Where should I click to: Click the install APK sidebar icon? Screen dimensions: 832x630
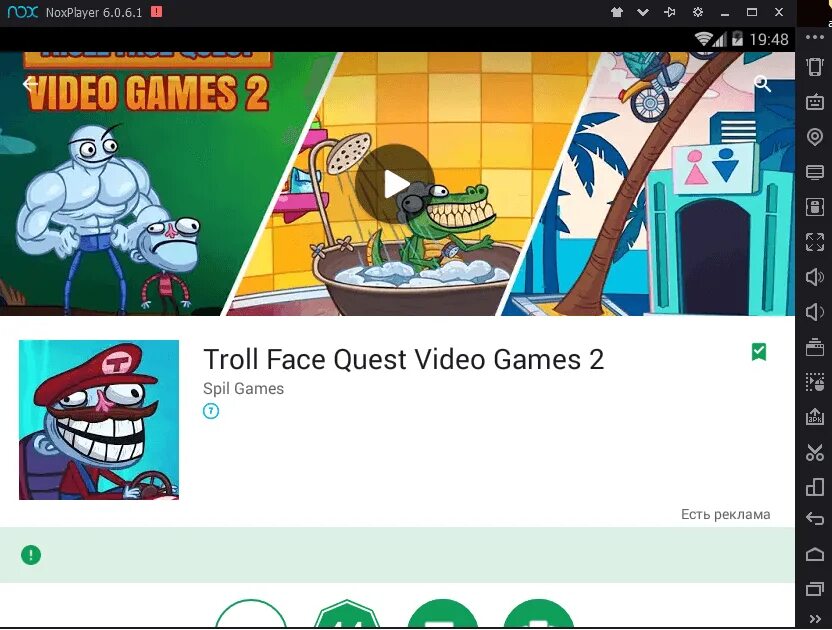pos(814,417)
